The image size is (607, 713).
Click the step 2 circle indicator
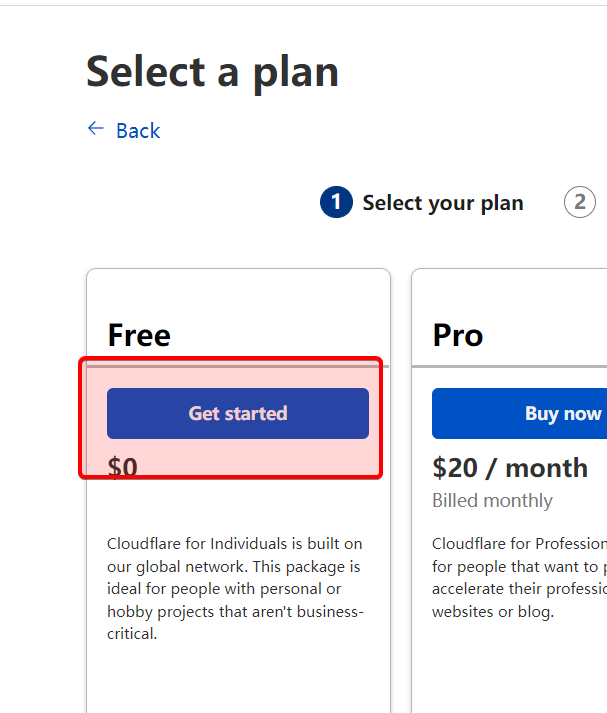click(579, 203)
